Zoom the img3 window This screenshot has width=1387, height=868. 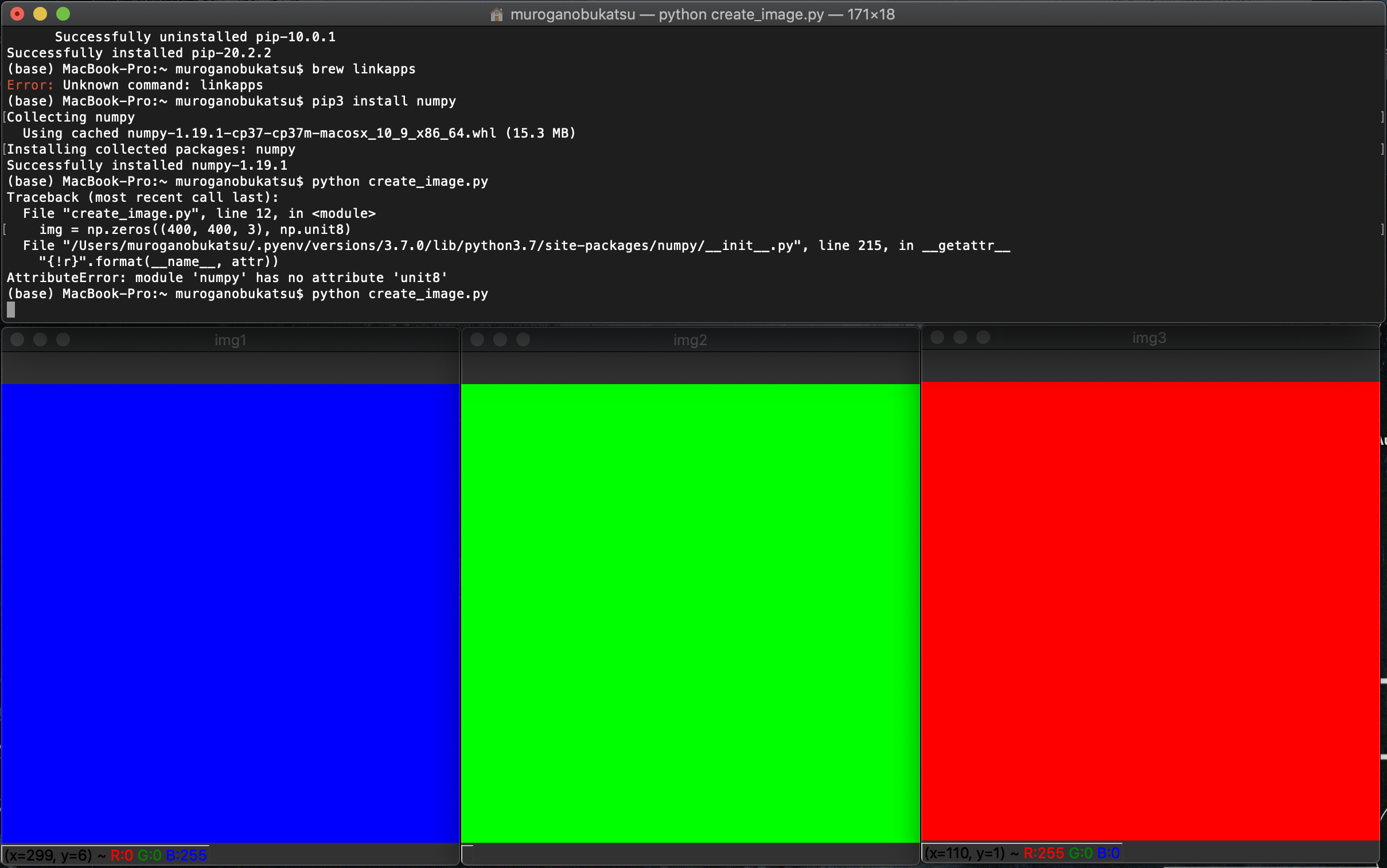[983, 337]
